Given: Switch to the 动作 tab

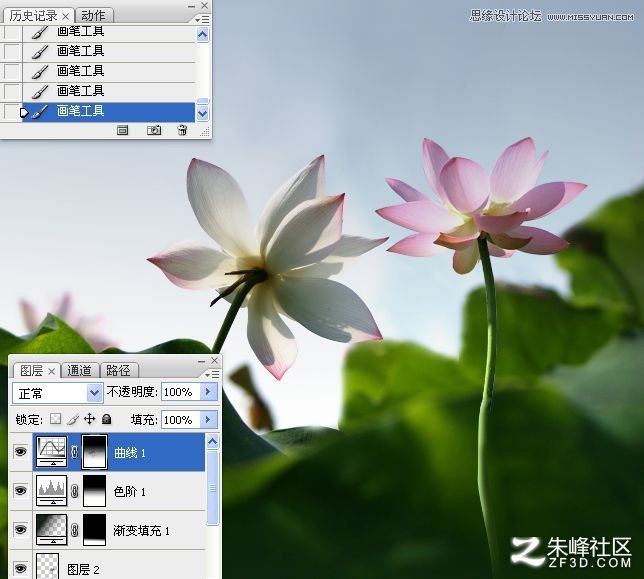Looking at the screenshot, I should click(93, 16).
